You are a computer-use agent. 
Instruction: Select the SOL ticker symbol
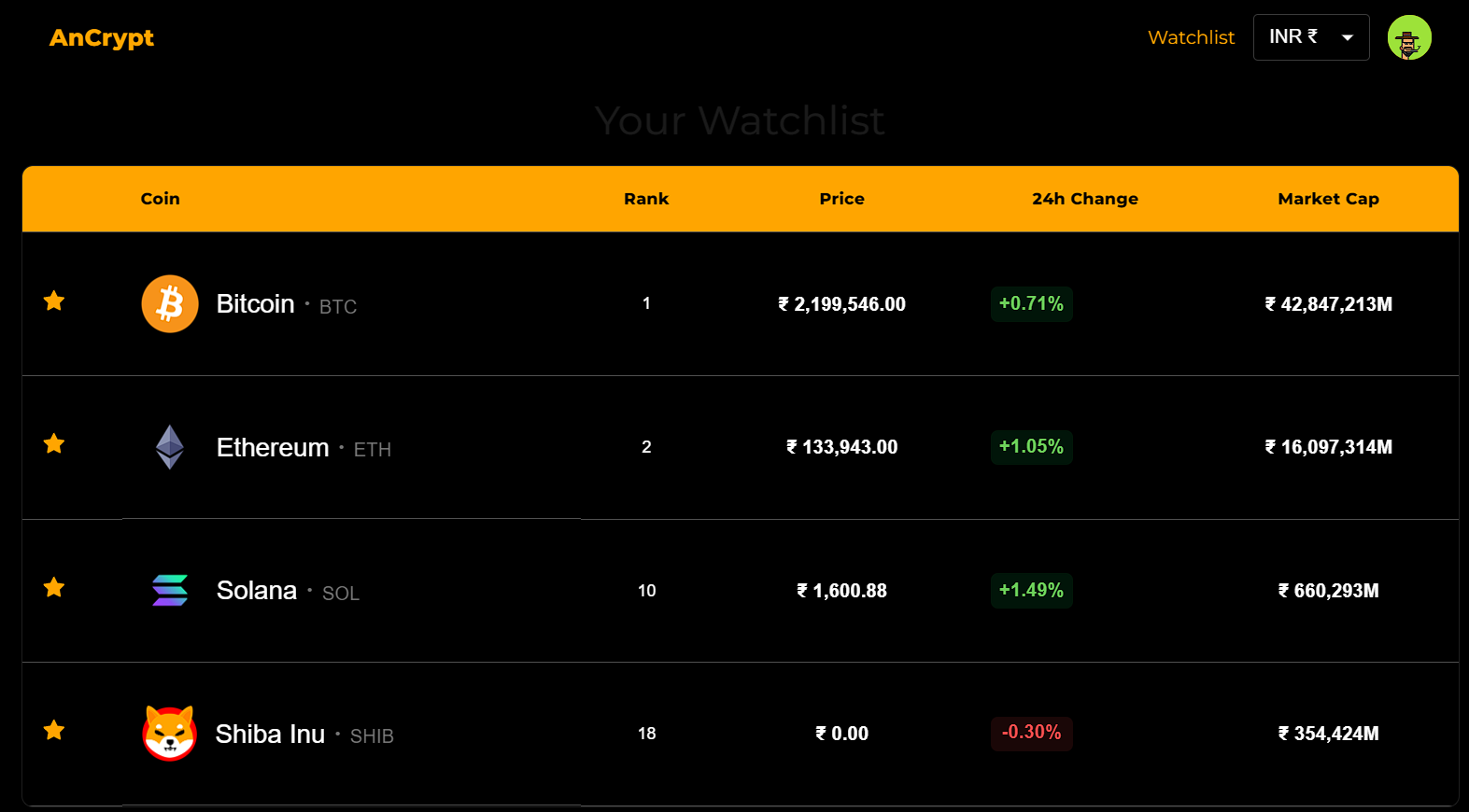coord(340,594)
